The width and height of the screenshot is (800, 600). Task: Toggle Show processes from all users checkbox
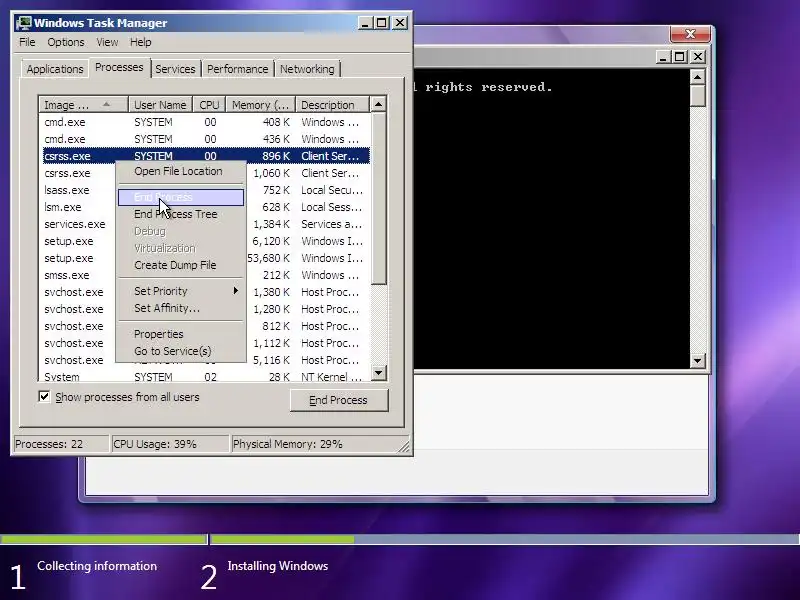[x=44, y=396]
